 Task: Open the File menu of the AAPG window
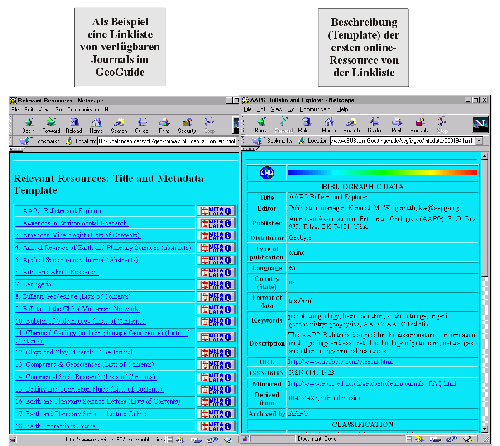(x=247, y=109)
